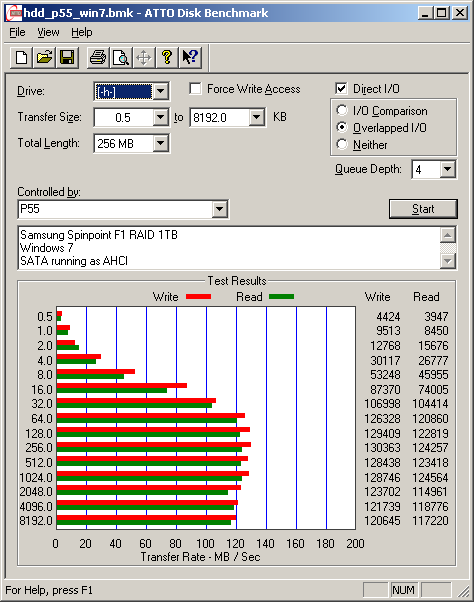Screen dimensions: 474x602
Task: Select the I/O Comparison radio button
Action: [x=342, y=111]
